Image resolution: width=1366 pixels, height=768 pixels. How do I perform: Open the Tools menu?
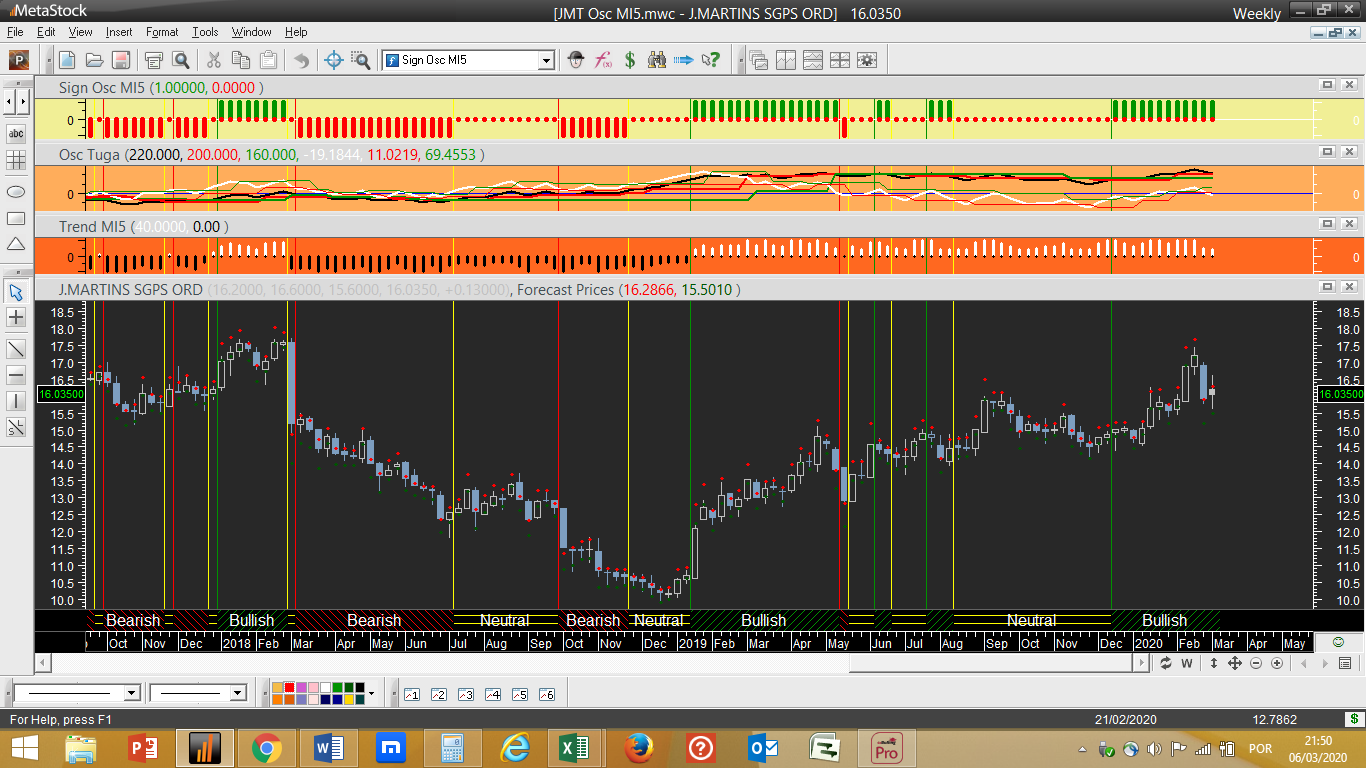click(x=205, y=32)
